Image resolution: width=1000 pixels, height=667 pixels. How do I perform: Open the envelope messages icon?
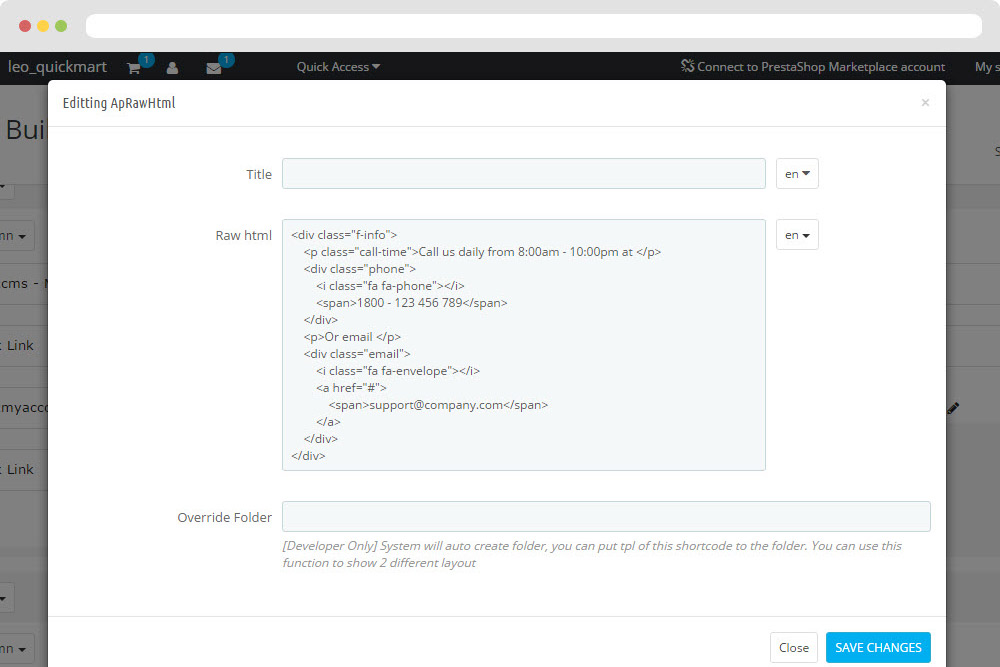[213, 68]
